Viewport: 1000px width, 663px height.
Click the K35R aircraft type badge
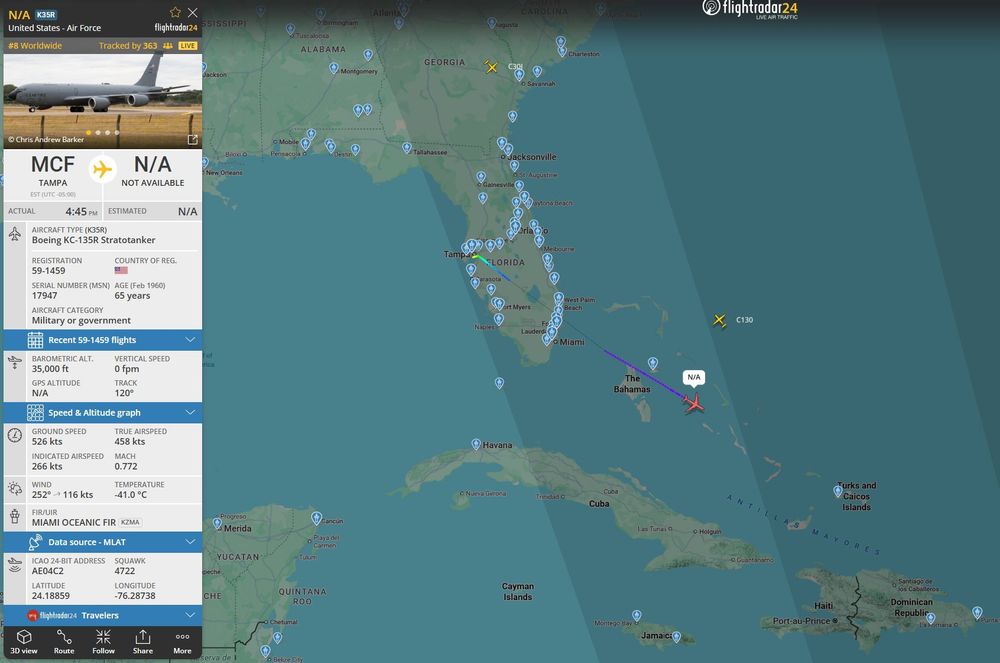click(46, 15)
